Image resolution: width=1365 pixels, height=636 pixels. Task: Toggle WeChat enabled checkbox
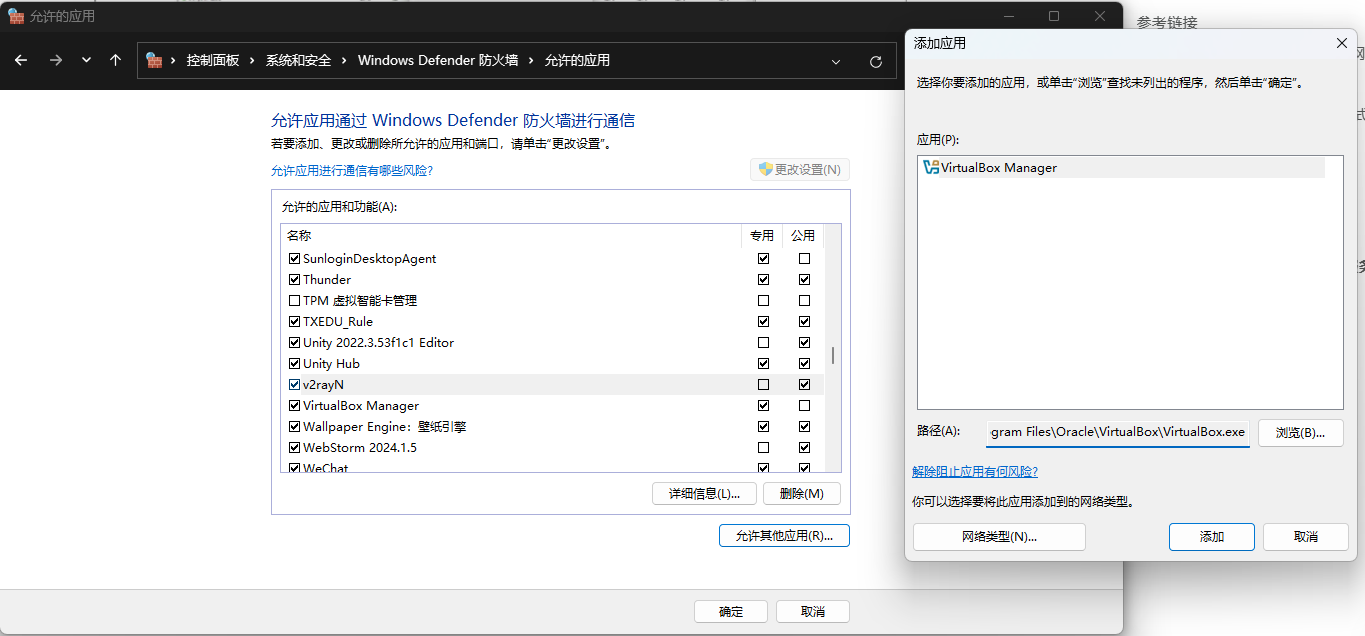tap(295, 467)
